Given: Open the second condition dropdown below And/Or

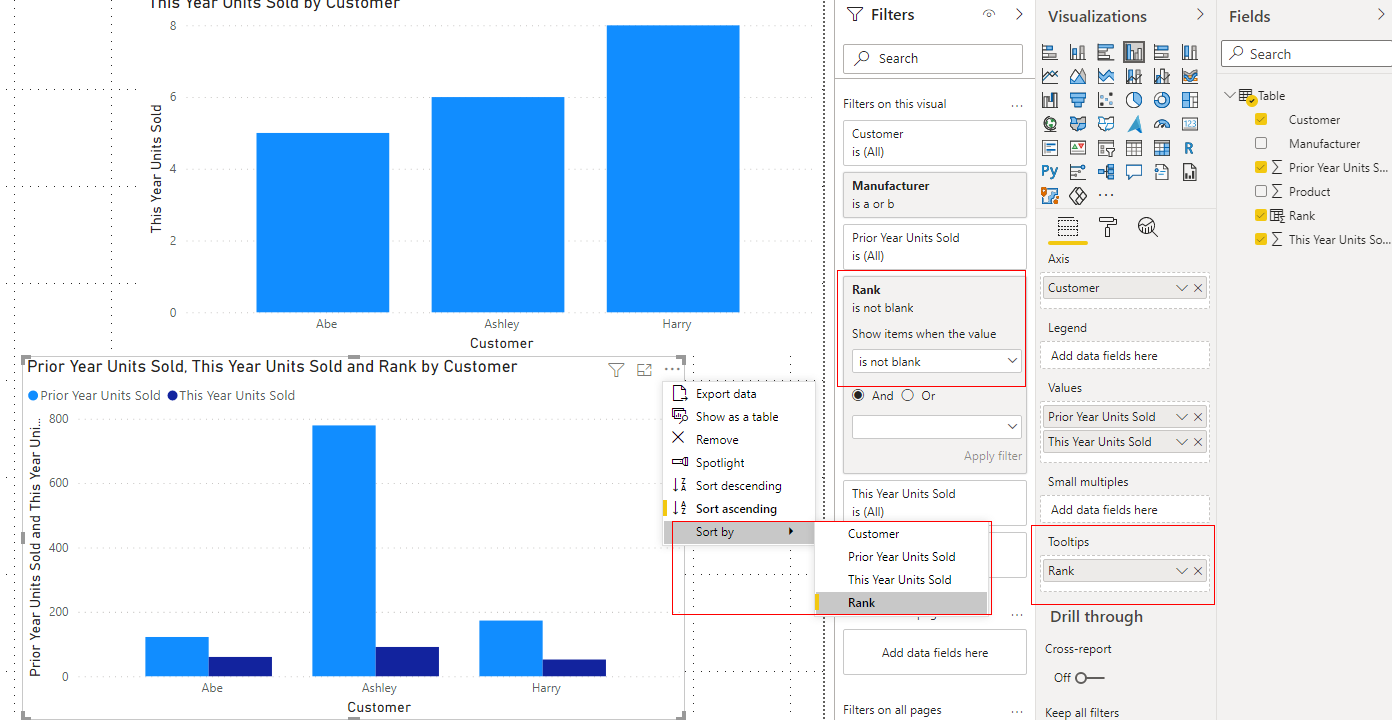Looking at the screenshot, I should click(936, 427).
